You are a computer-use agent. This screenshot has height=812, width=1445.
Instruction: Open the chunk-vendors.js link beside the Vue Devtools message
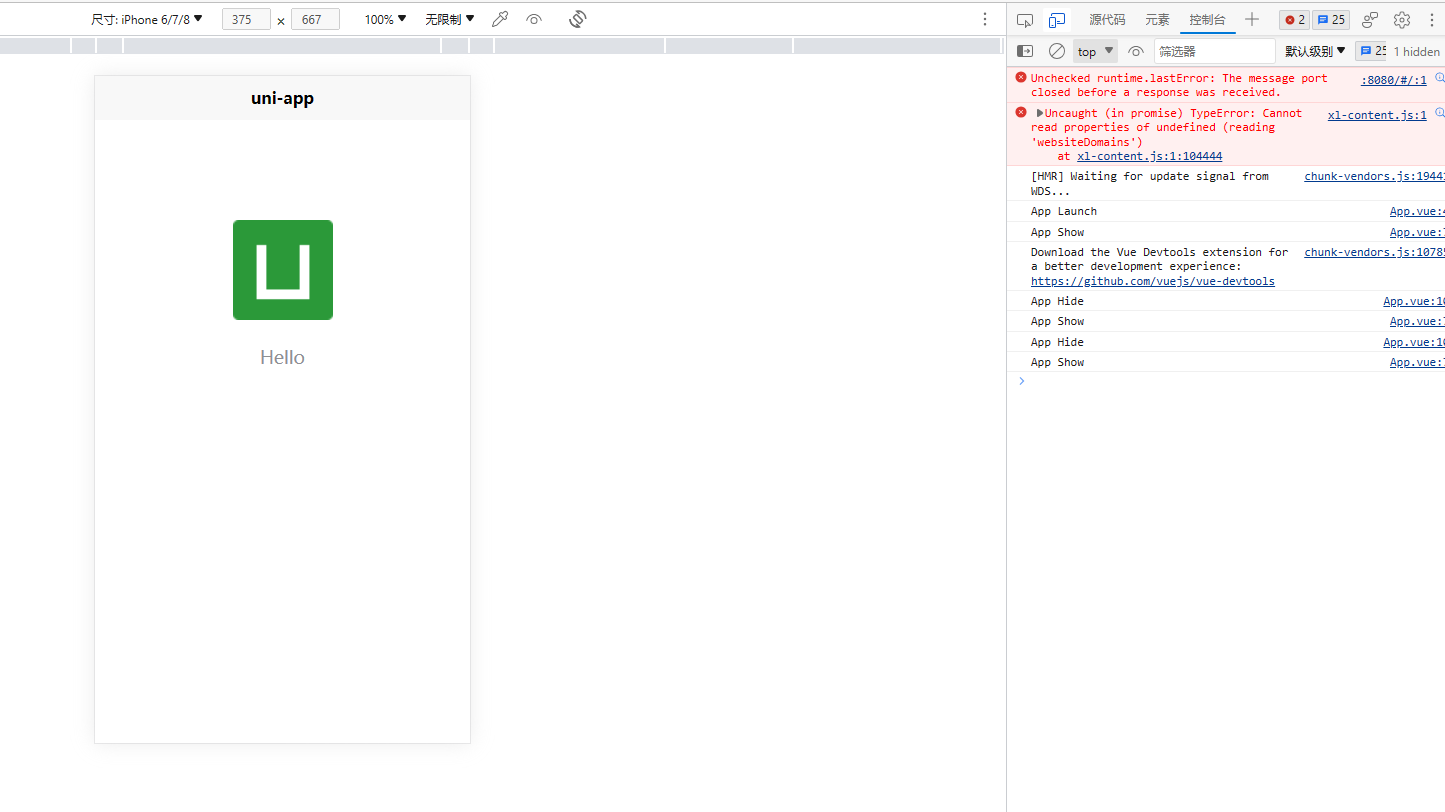(x=1374, y=252)
